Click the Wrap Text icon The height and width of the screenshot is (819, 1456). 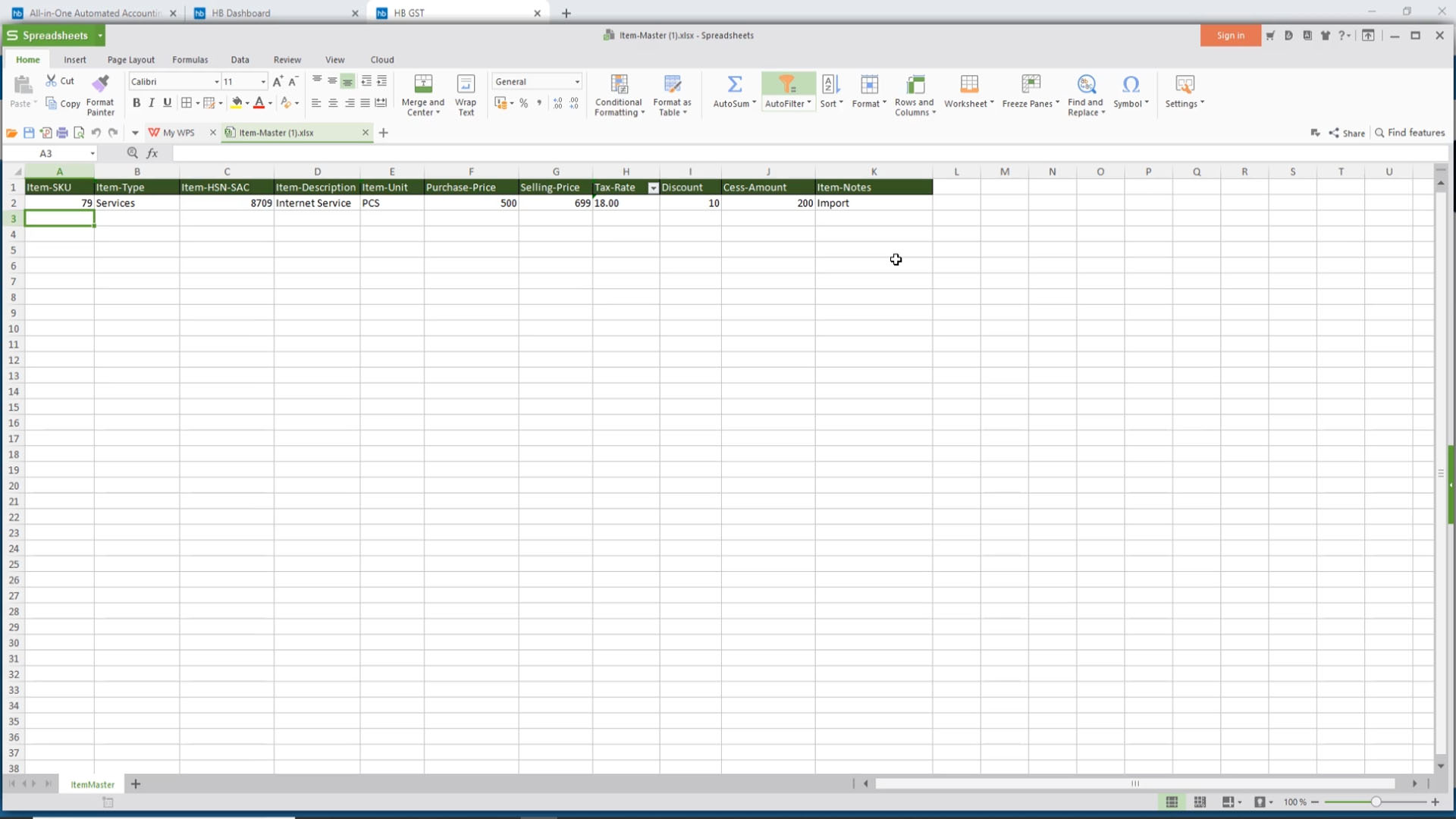point(466,85)
